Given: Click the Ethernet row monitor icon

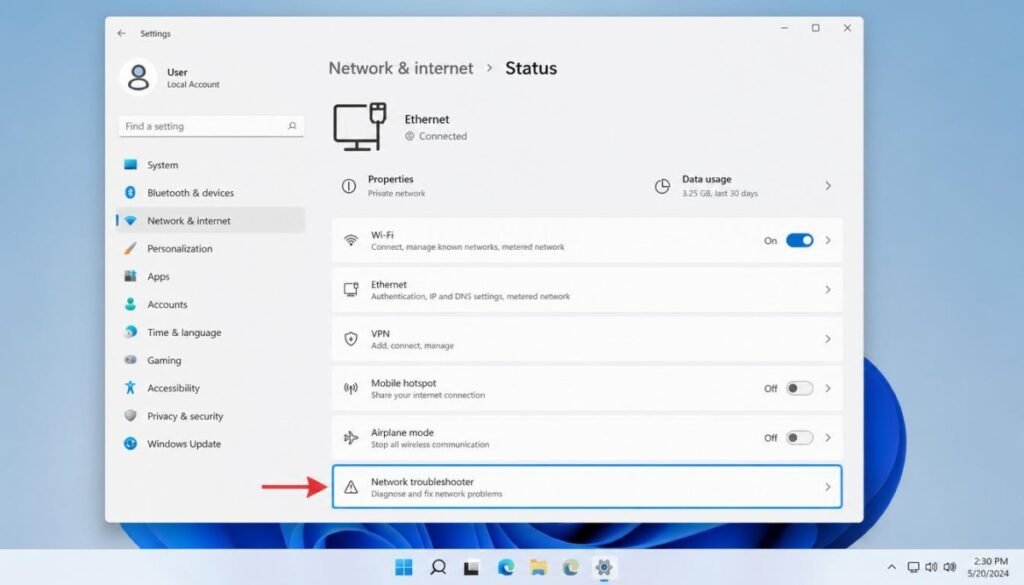Looking at the screenshot, I should (x=351, y=289).
